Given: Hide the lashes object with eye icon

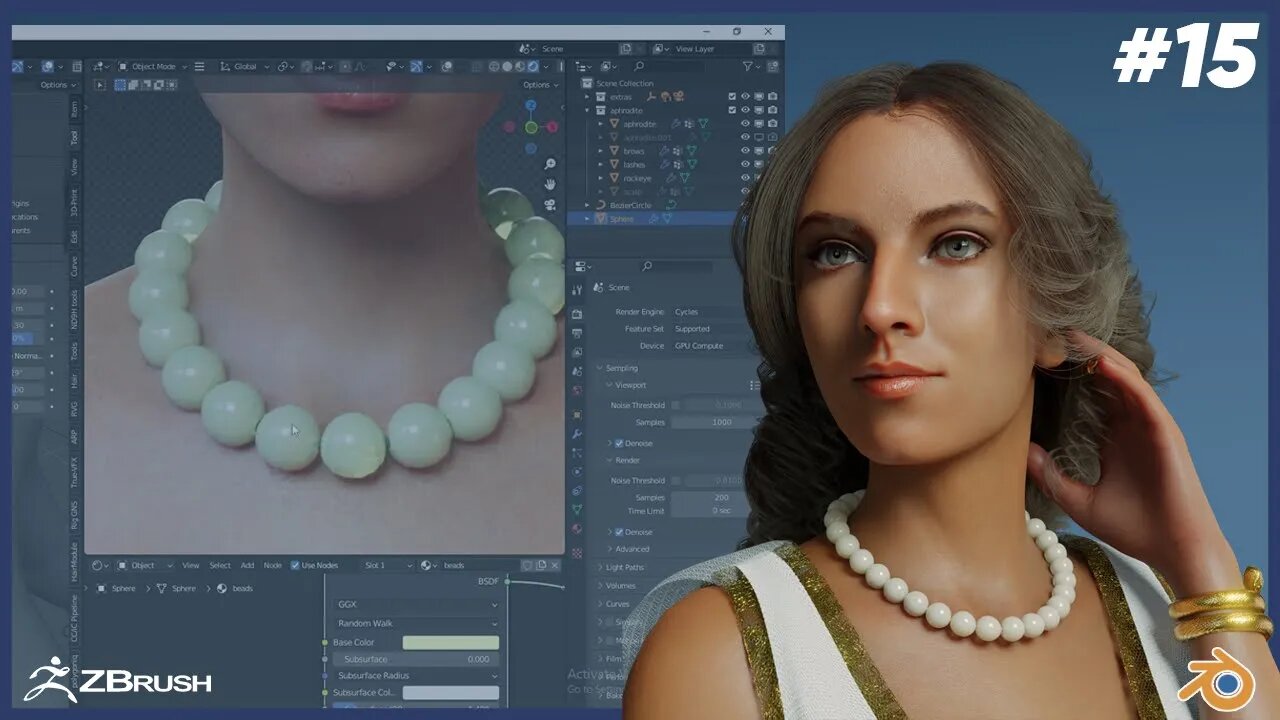Looking at the screenshot, I should click(745, 164).
